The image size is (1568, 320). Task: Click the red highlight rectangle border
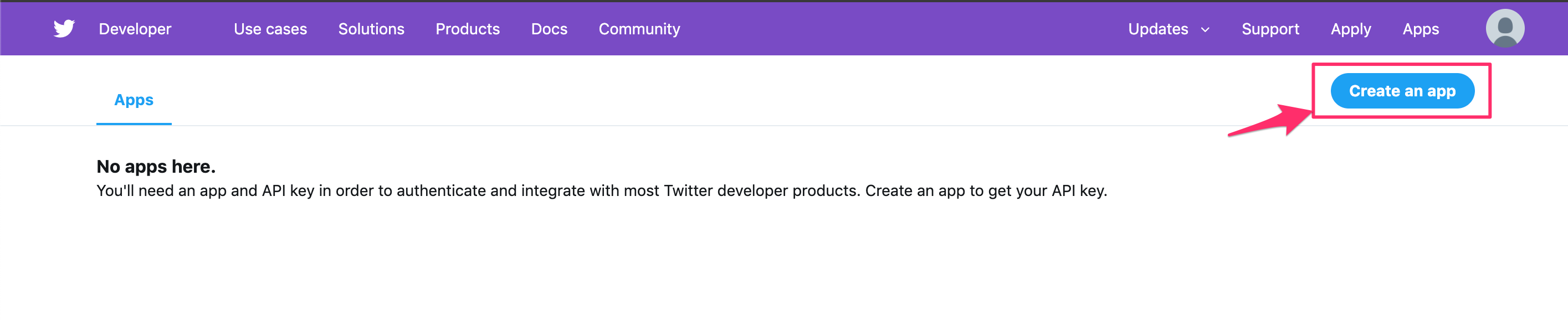pos(1314,64)
